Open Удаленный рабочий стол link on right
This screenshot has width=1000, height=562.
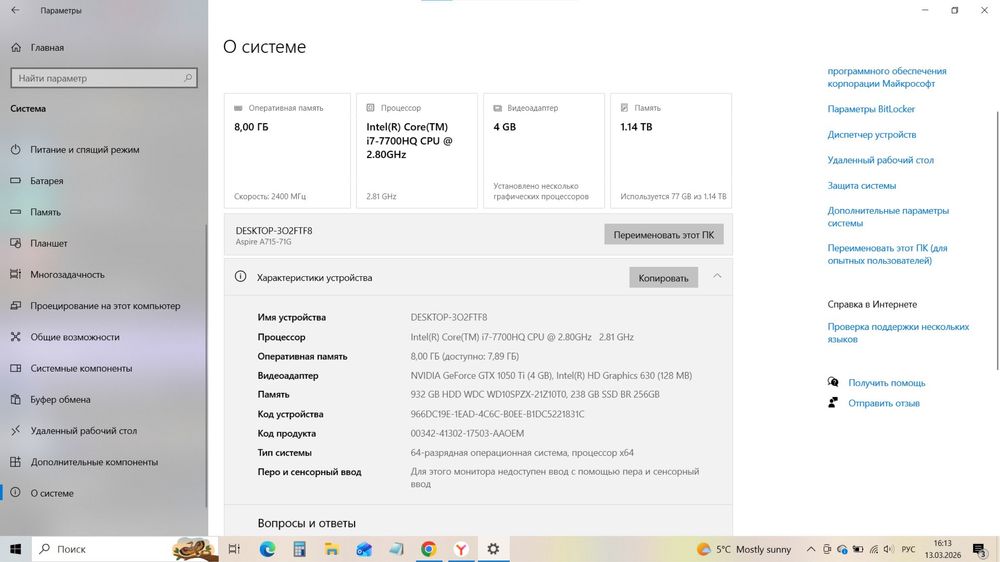tap(880, 160)
